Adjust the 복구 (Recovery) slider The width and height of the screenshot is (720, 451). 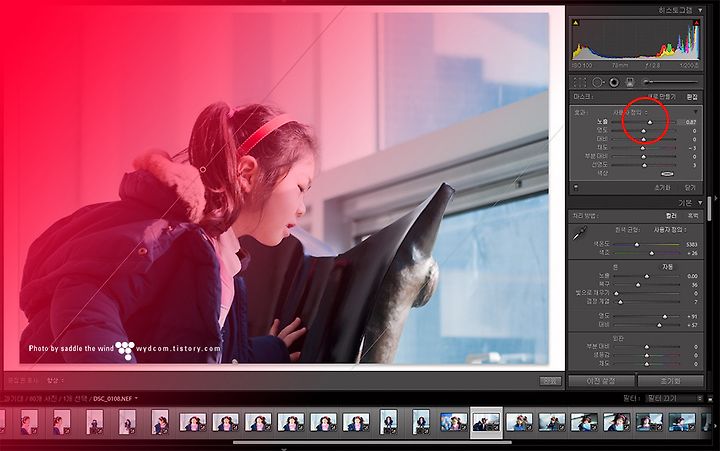[638, 285]
